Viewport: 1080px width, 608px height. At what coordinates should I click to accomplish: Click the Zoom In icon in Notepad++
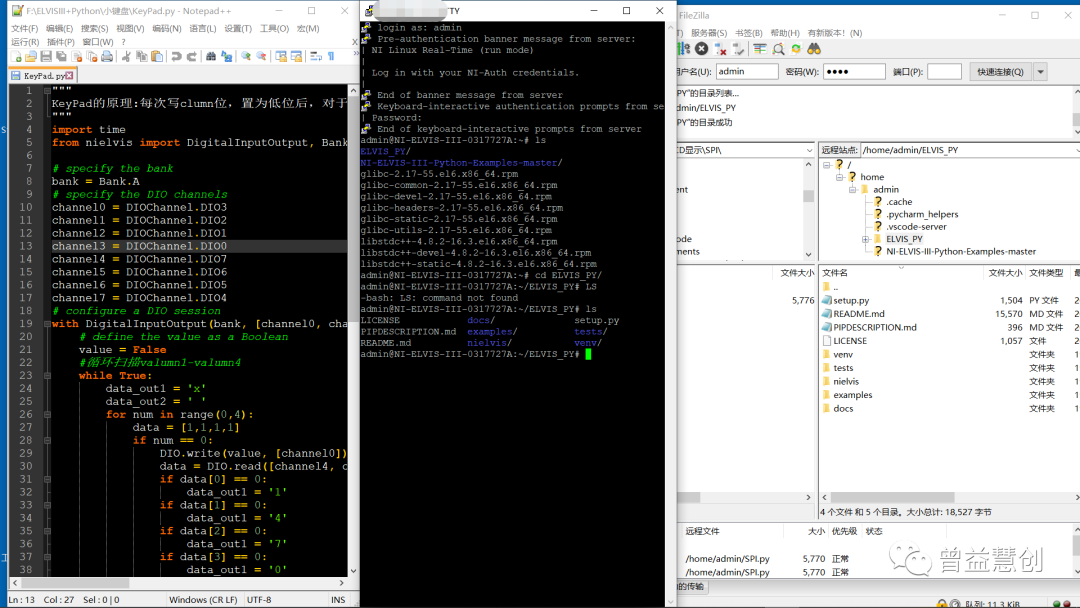point(246,56)
